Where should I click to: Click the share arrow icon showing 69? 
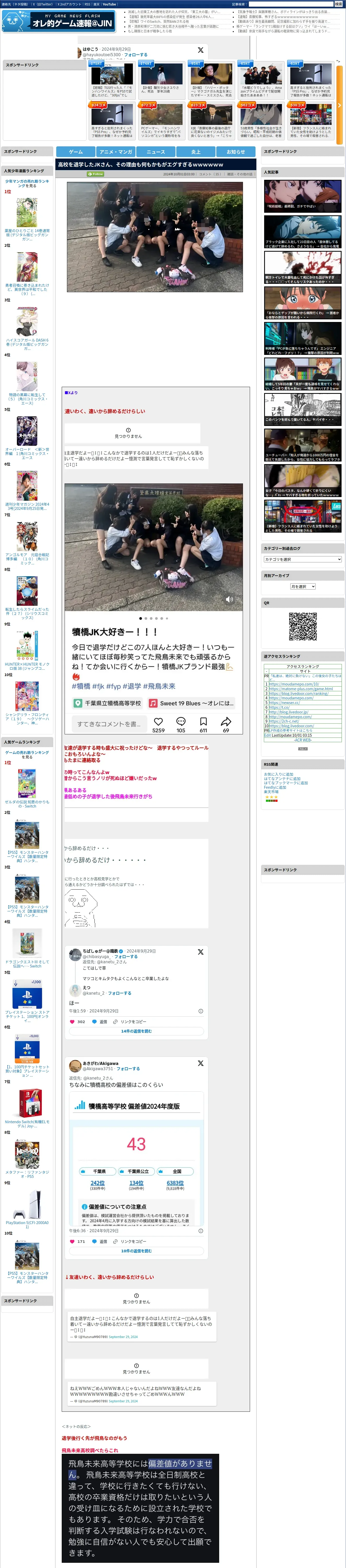226,721
